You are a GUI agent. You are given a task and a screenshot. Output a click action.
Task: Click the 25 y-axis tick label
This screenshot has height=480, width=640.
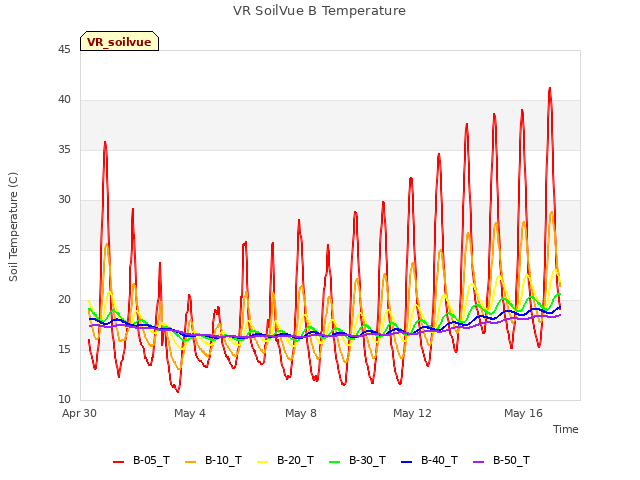64,250
